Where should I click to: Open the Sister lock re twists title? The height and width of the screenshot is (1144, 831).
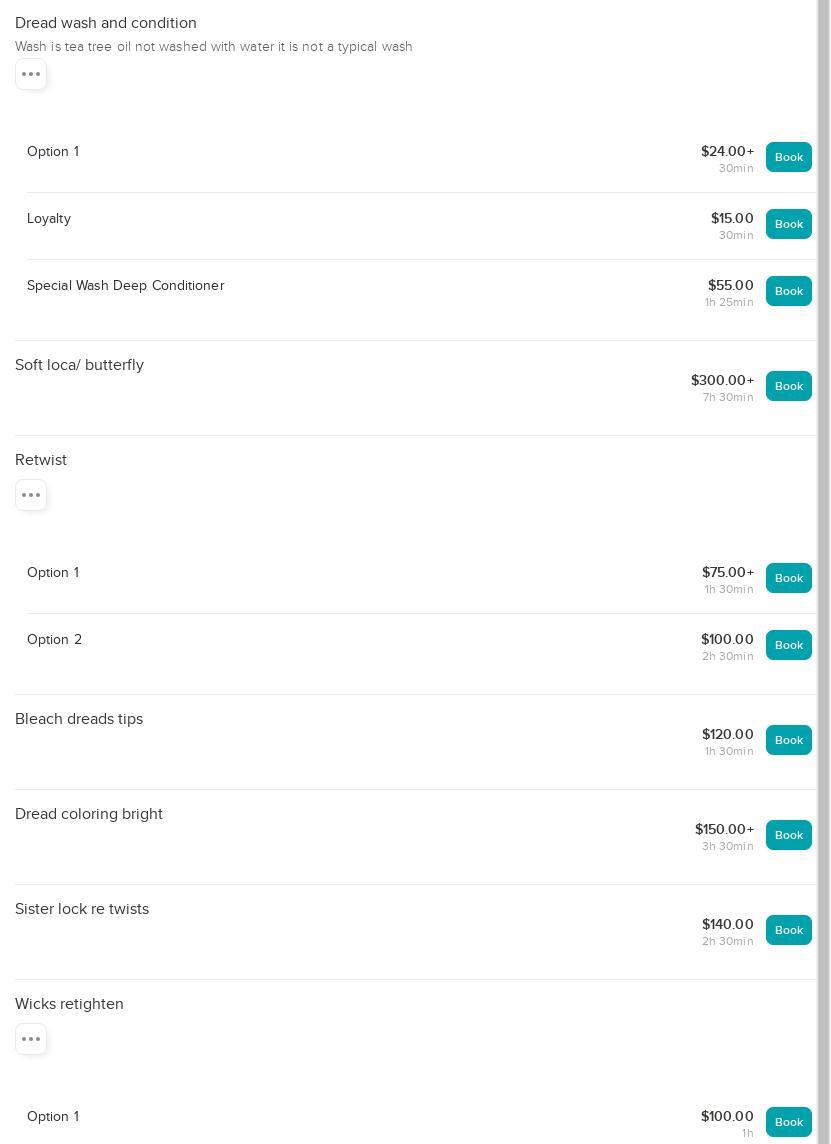point(82,909)
